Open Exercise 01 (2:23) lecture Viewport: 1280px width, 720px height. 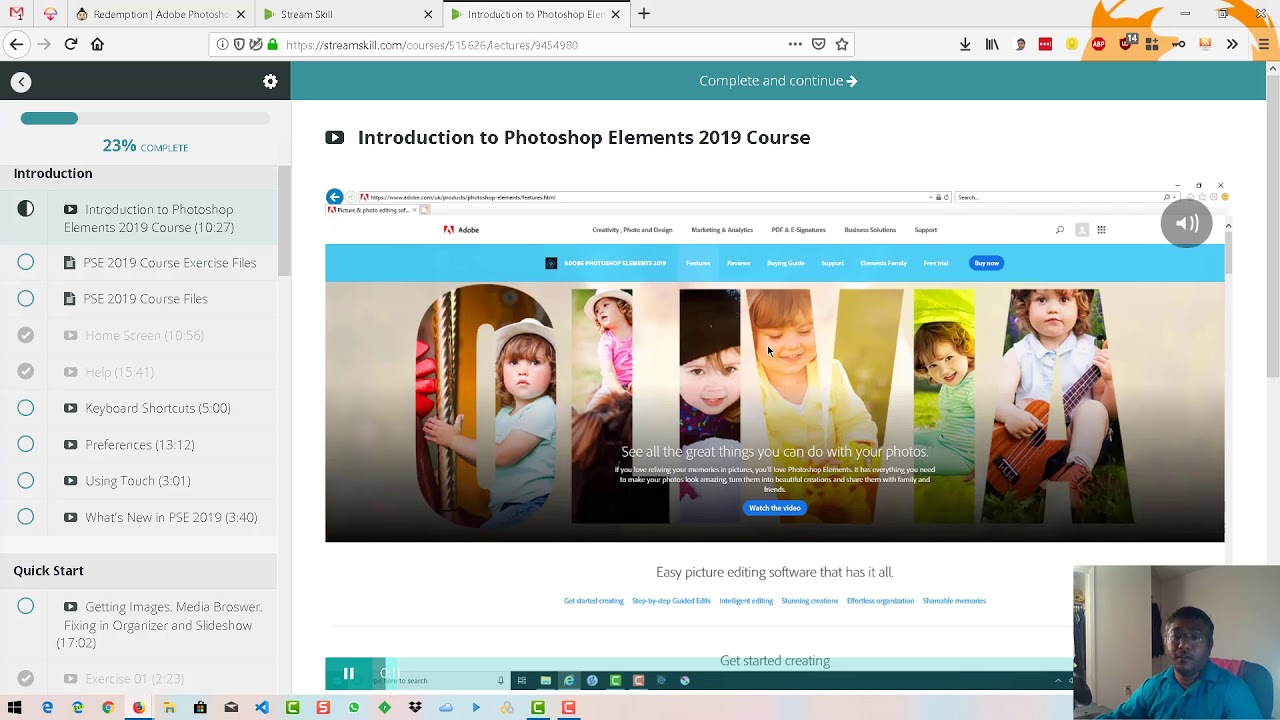click(x=125, y=679)
